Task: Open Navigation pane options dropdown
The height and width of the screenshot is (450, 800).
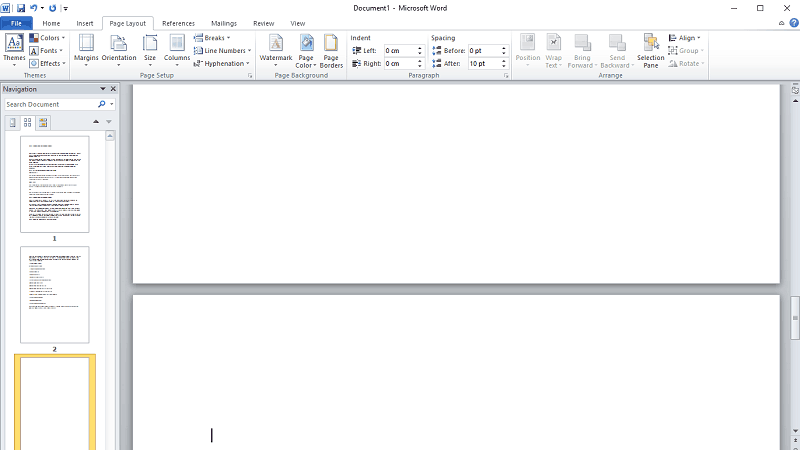Action: point(103,89)
